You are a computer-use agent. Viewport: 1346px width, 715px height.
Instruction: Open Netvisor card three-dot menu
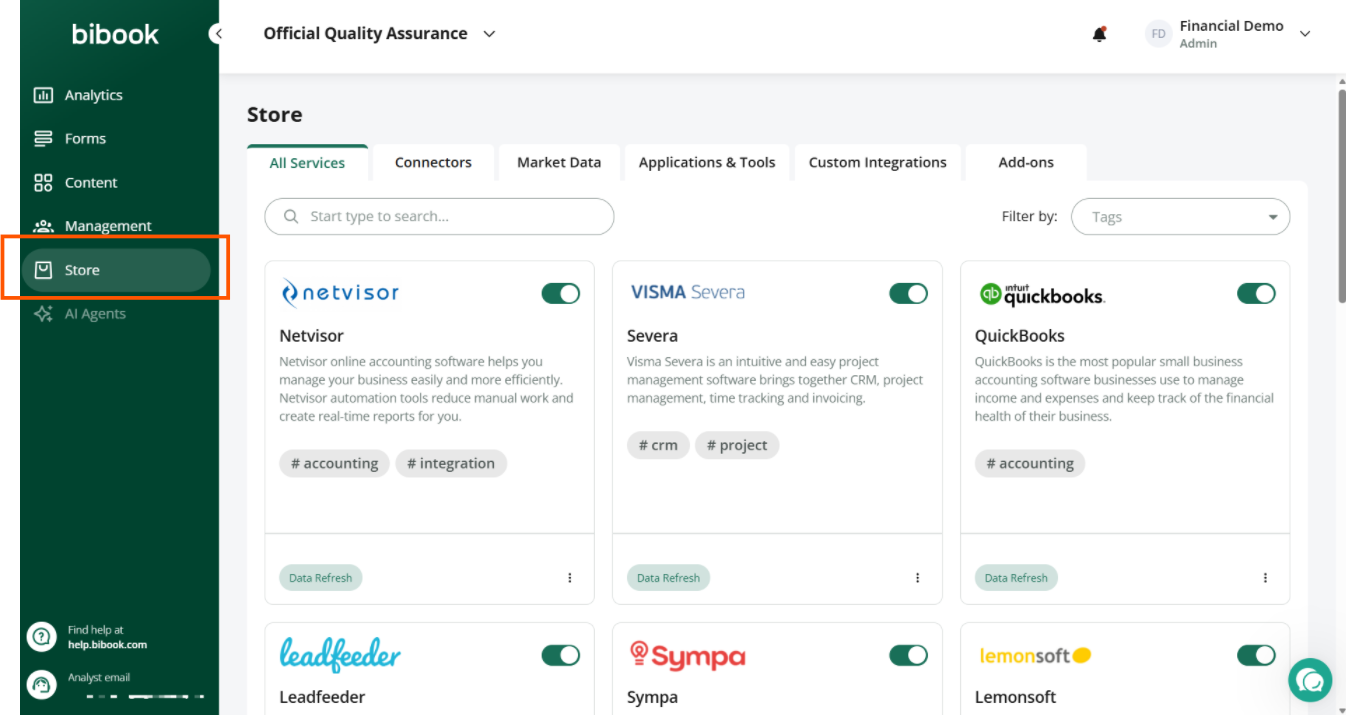pos(570,578)
